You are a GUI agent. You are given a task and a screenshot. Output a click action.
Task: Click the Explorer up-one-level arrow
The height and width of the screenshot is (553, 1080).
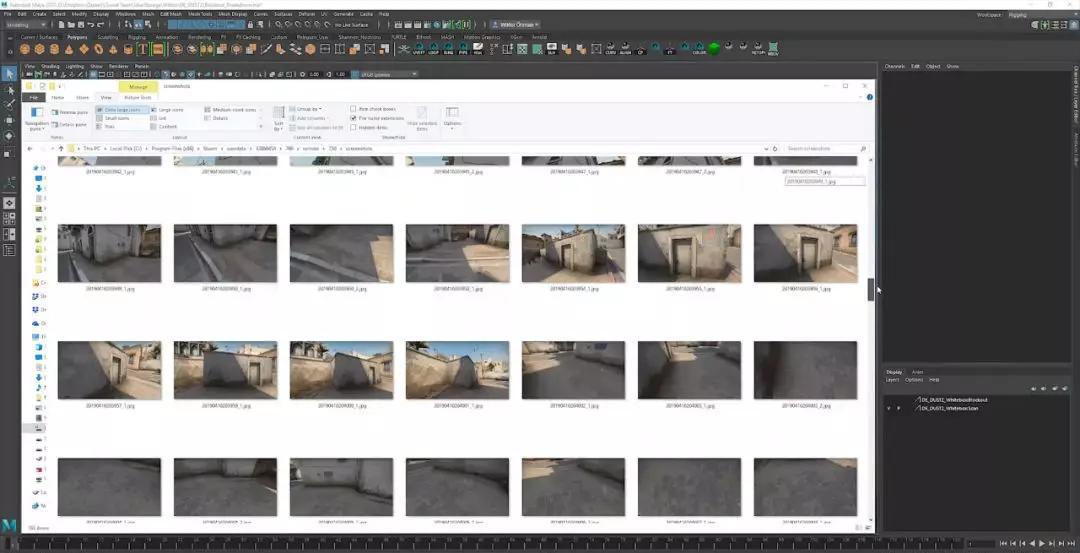[x=61, y=149]
